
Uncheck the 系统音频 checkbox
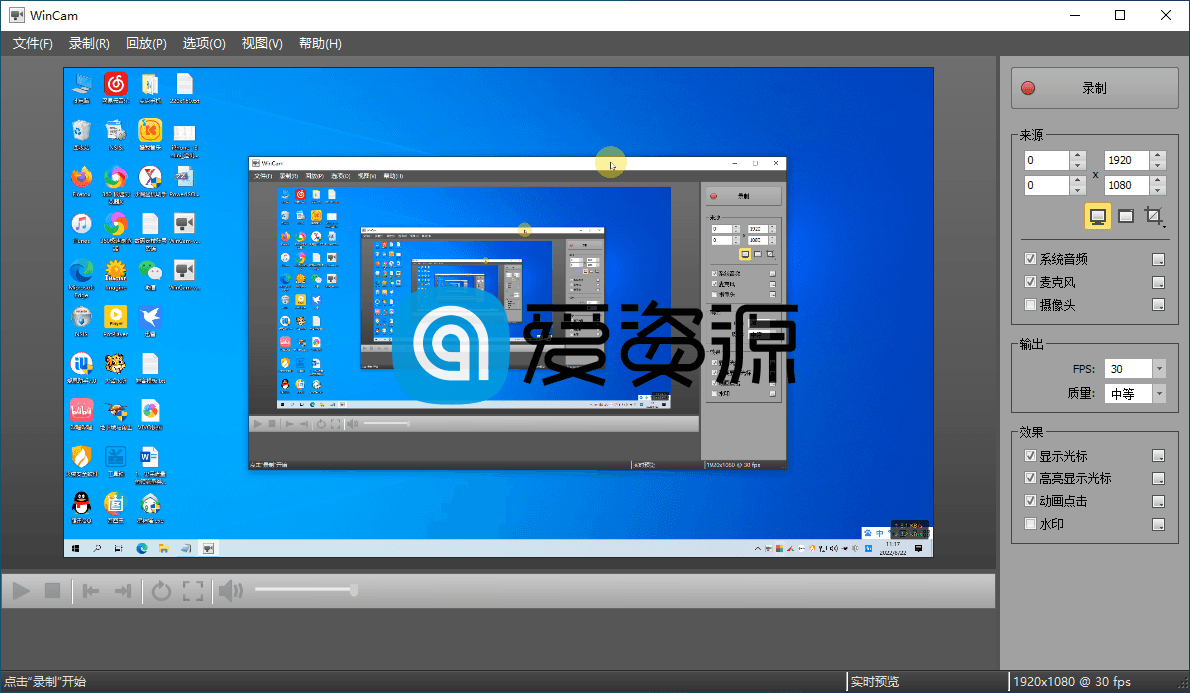pyautogui.click(x=1030, y=258)
